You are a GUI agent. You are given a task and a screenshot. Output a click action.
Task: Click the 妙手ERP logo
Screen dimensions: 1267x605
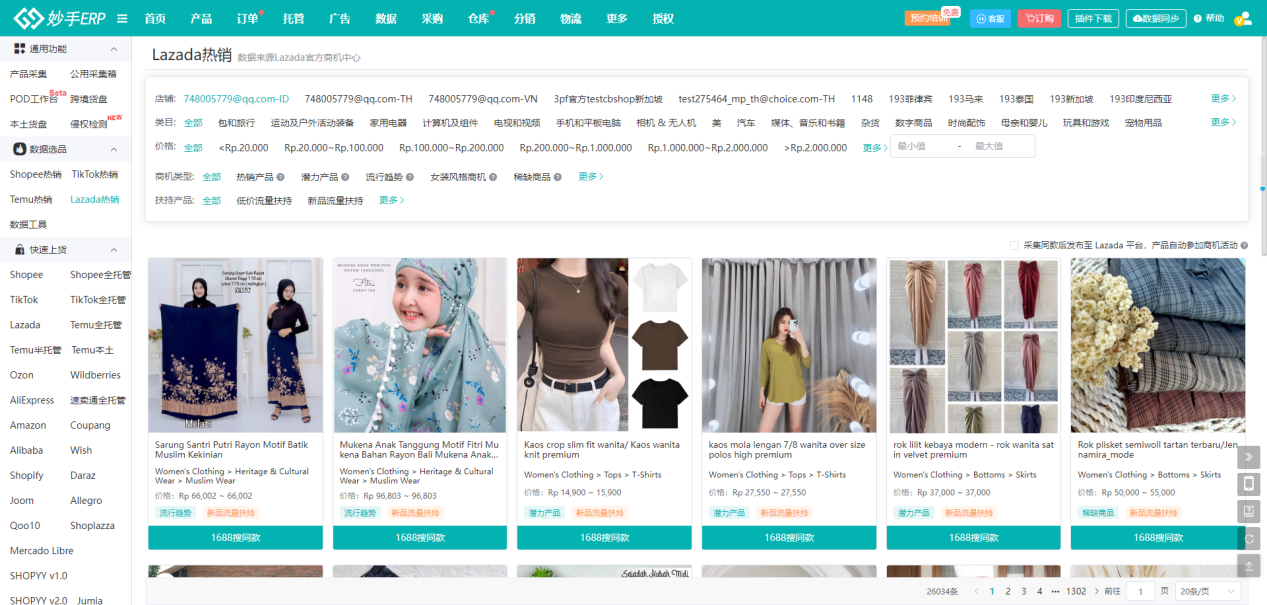pos(60,18)
